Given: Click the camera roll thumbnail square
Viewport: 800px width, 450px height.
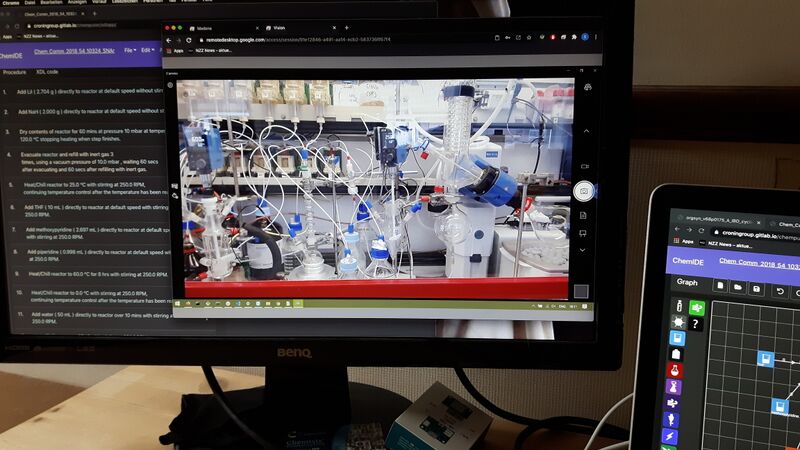Looking at the screenshot, I should (581, 291).
